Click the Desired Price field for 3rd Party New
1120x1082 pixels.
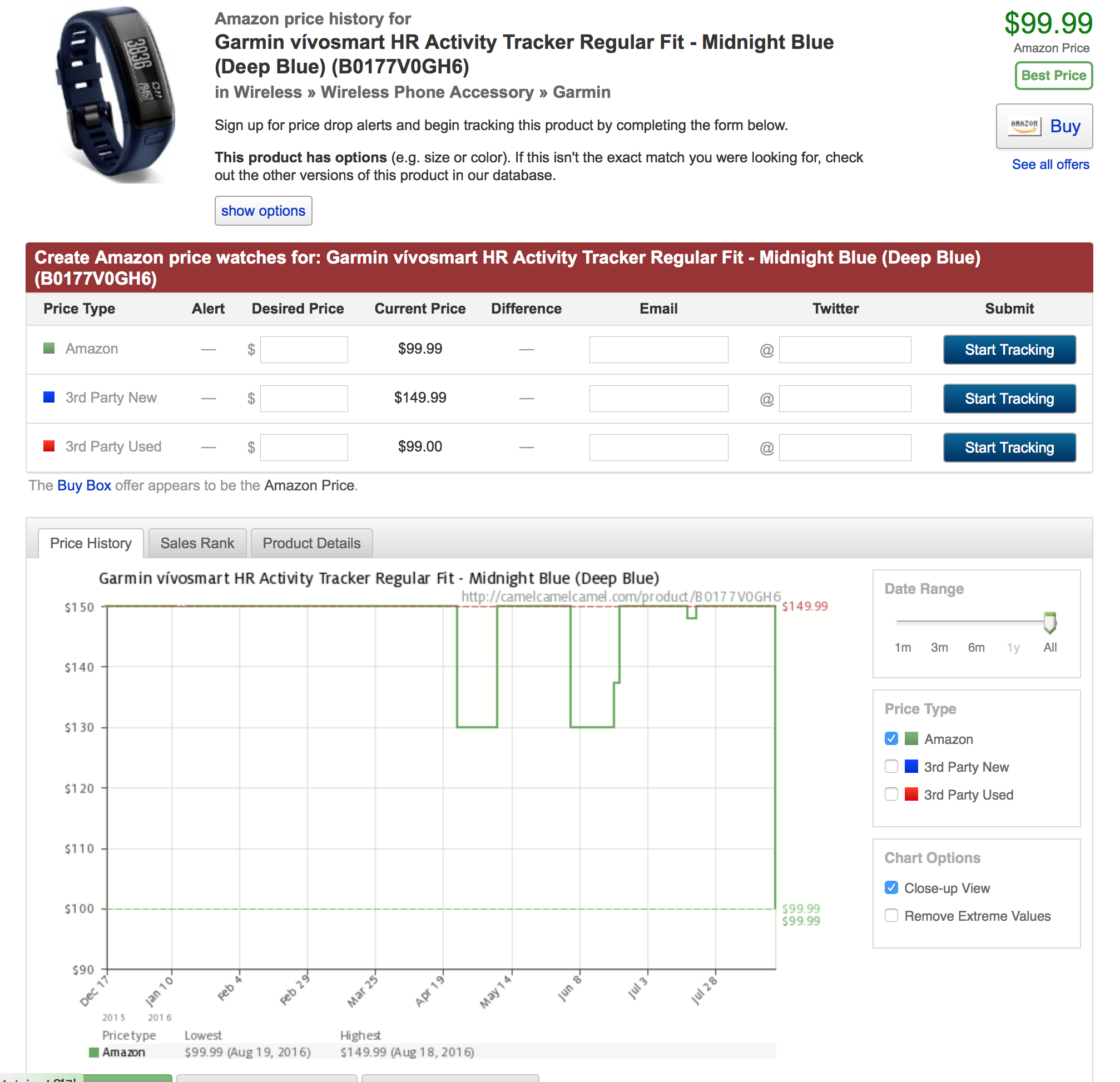click(x=304, y=398)
